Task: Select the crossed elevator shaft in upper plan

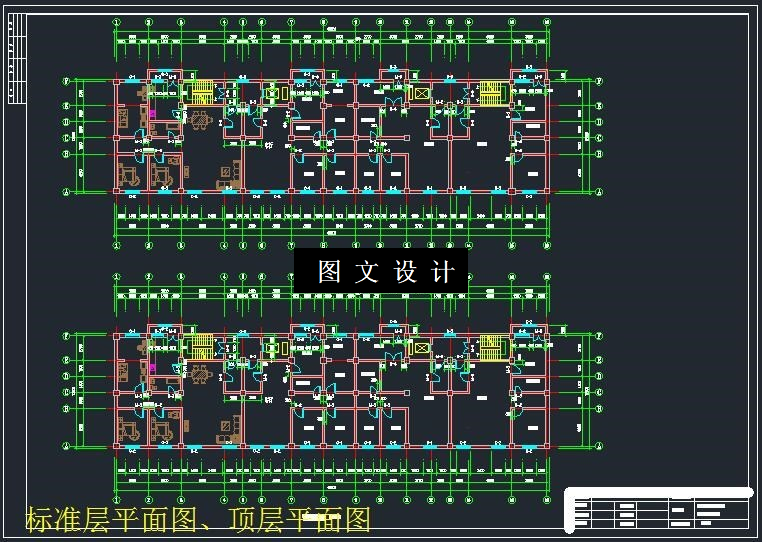Action: [421, 93]
